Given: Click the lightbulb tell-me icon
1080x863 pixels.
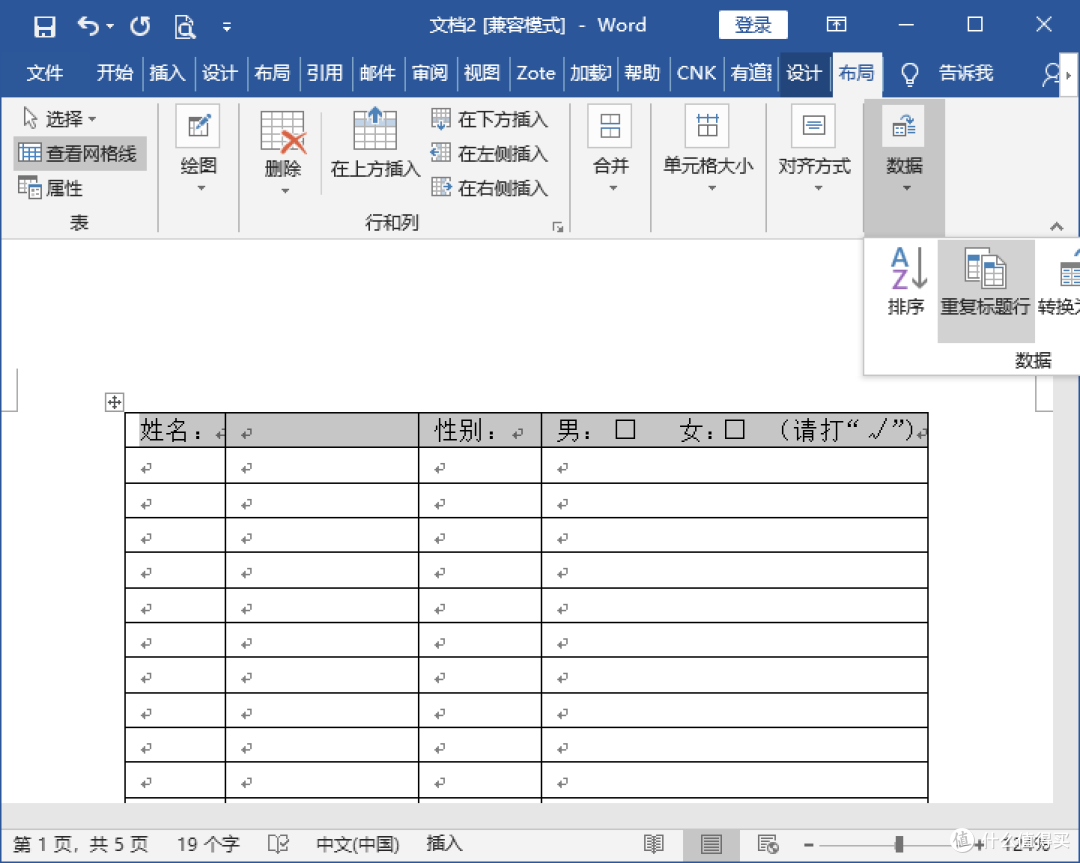Looking at the screenshot, I should click(x=910, y=74).
